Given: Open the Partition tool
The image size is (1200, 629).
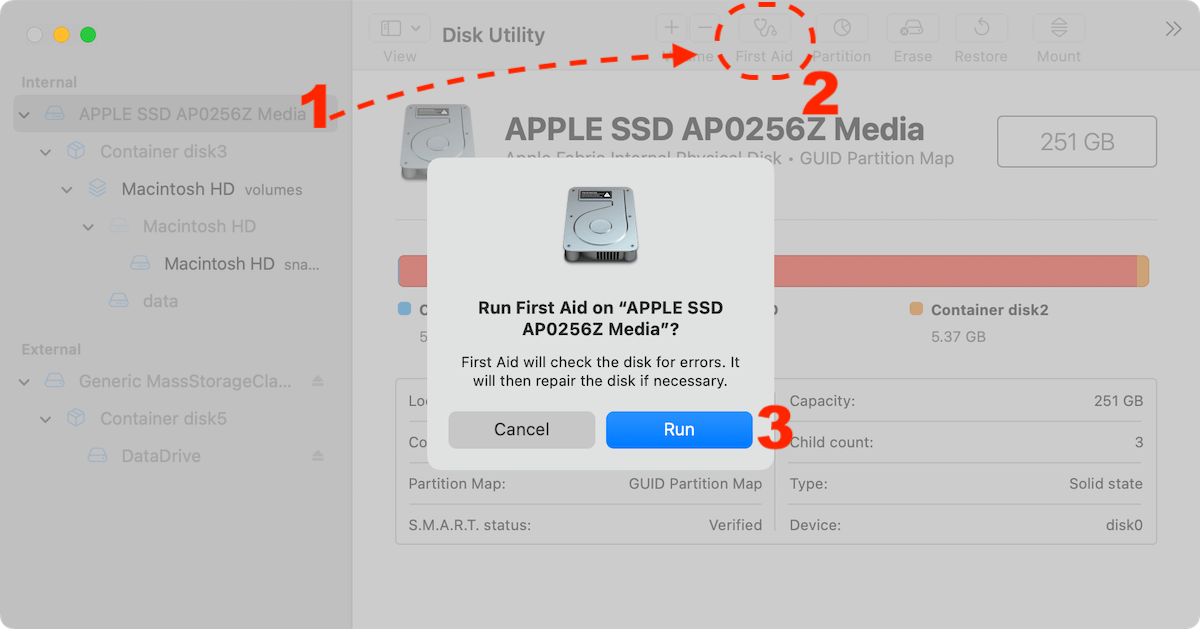Looking at the screenshot, I should coord(841,27).
